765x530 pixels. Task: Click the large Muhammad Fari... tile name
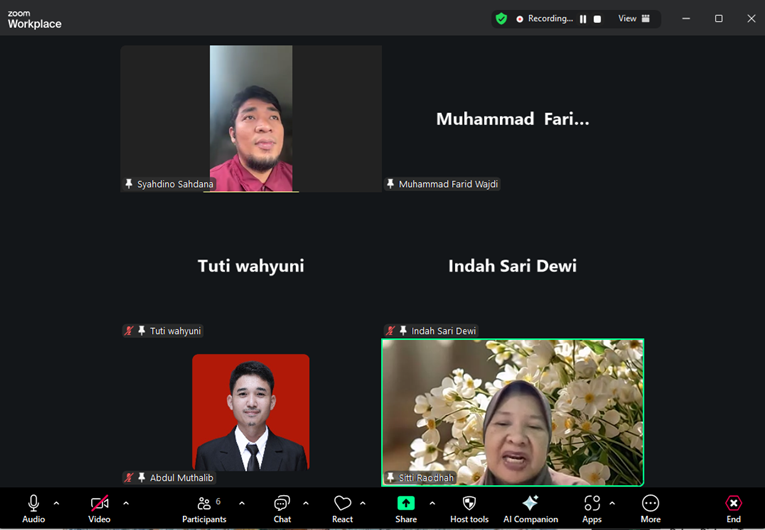pos(512,119)
